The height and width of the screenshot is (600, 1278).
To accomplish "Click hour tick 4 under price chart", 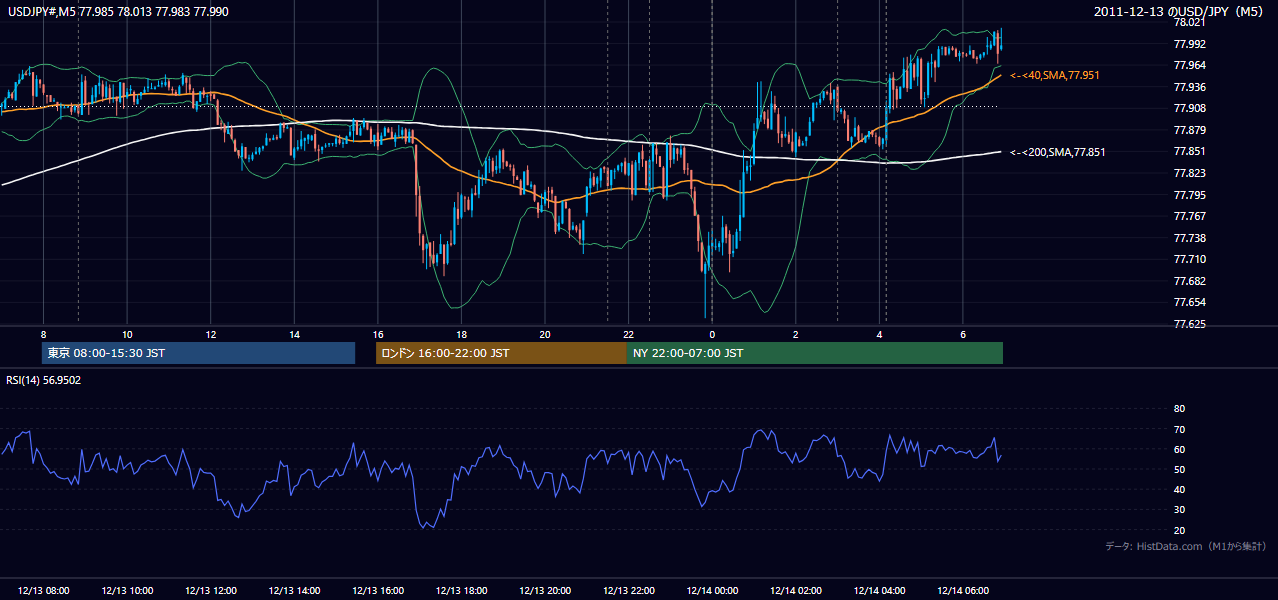I will point(879,334).
